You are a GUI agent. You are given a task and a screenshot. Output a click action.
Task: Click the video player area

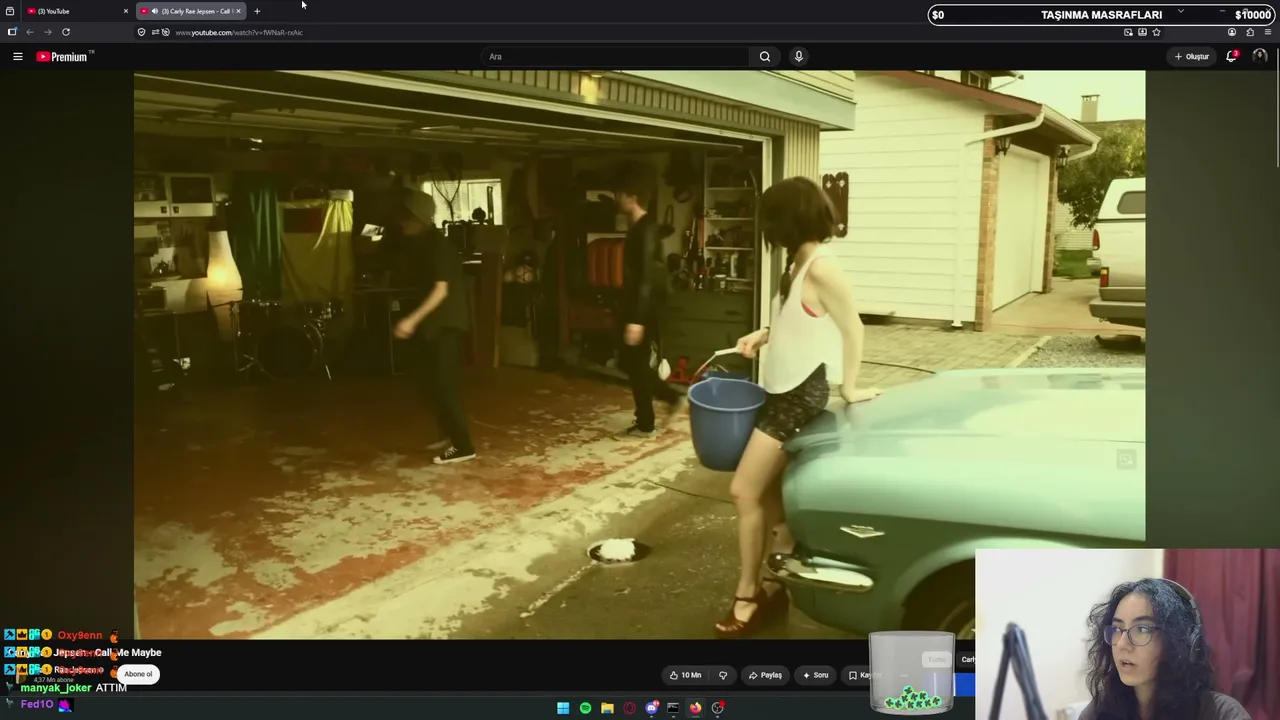coord(640,354)
